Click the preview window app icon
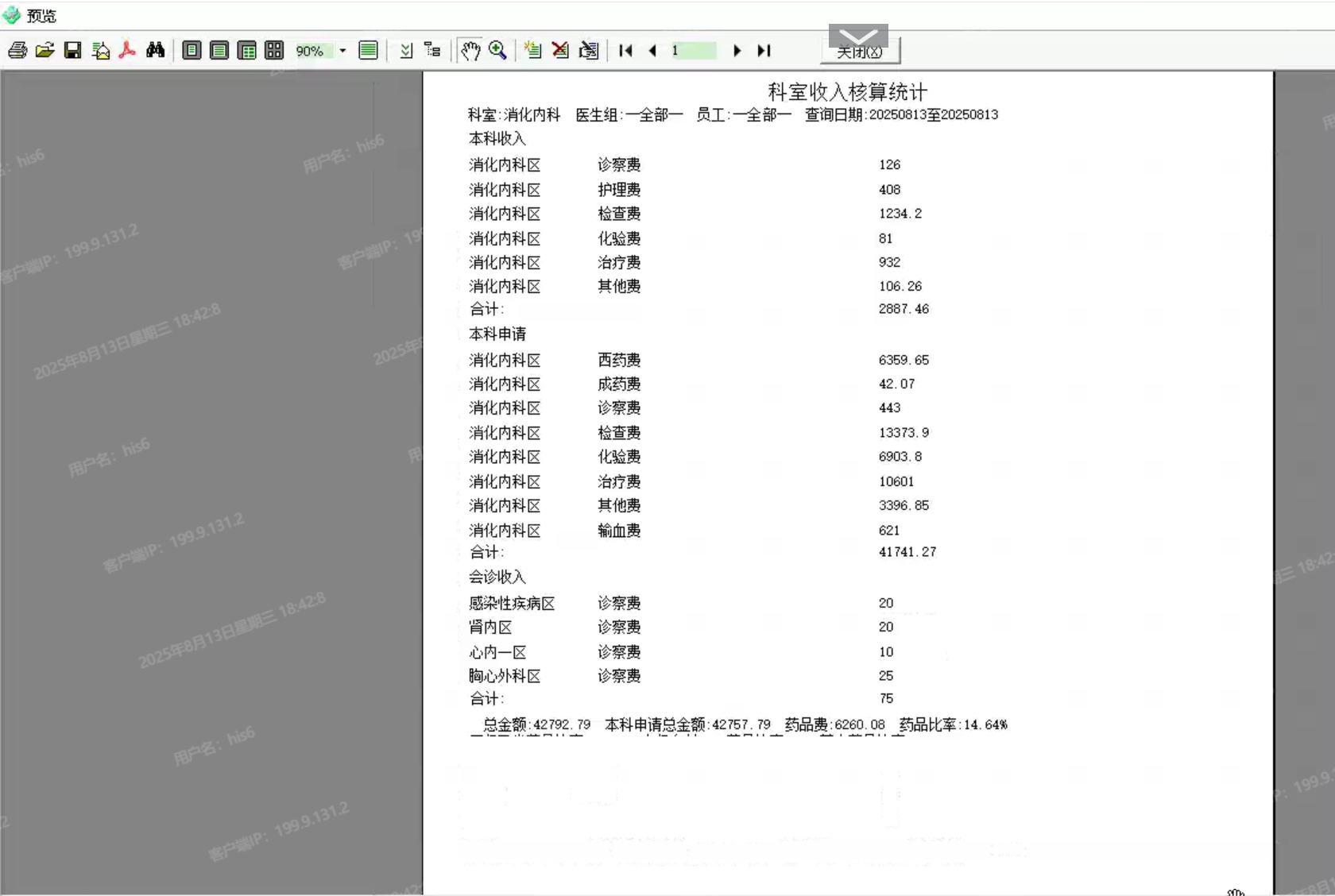Screen dimensions: 1335x896 [11, 15]
